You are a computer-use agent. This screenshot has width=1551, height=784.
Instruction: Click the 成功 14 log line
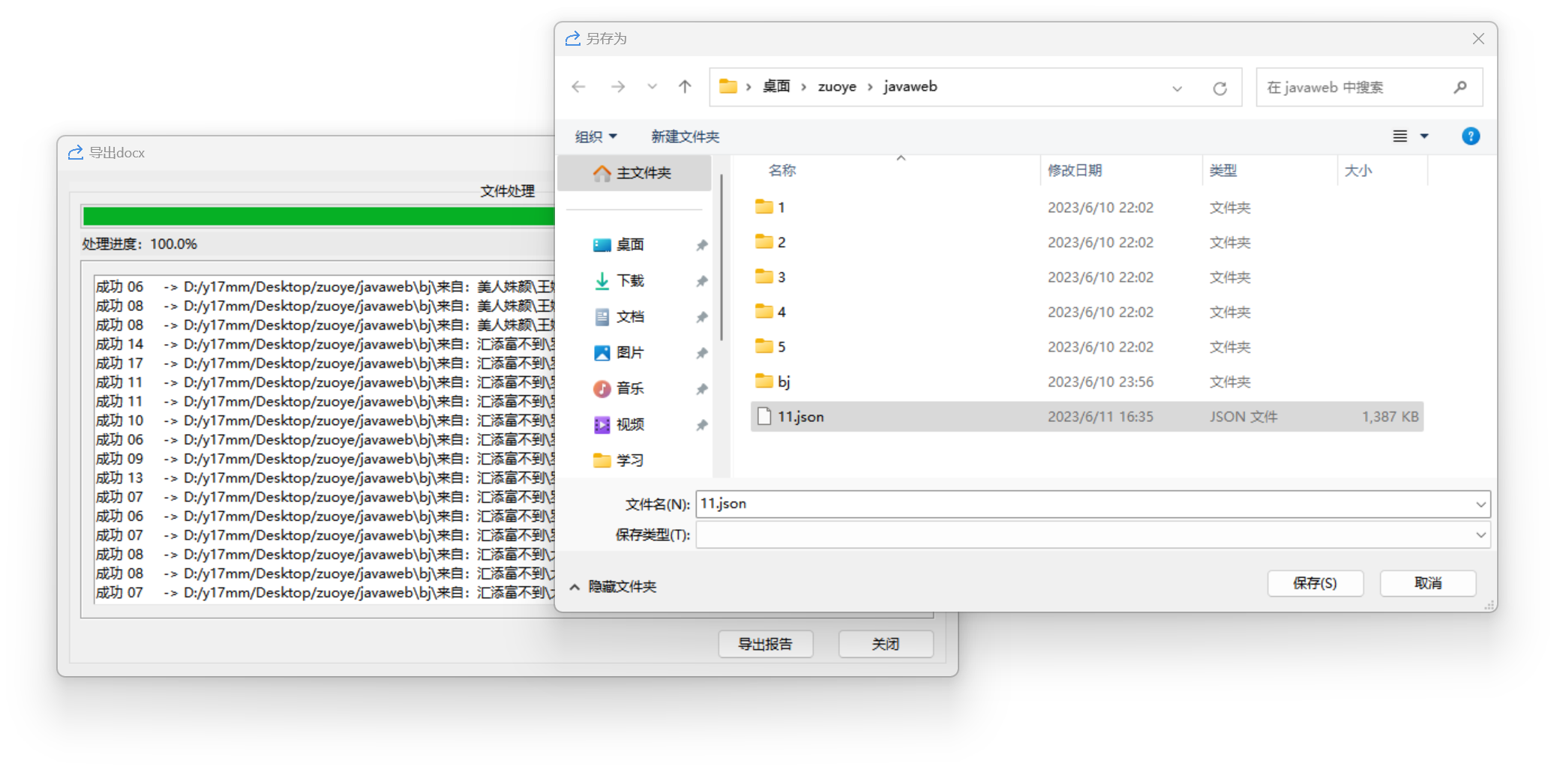[325, 344]
